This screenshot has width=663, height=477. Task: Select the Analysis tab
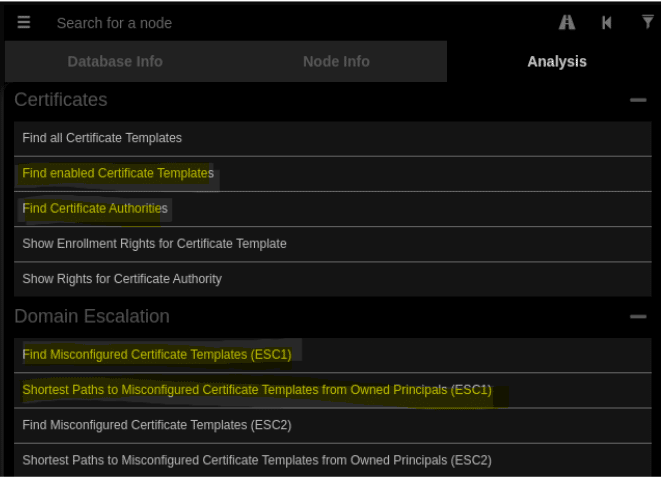556,62
